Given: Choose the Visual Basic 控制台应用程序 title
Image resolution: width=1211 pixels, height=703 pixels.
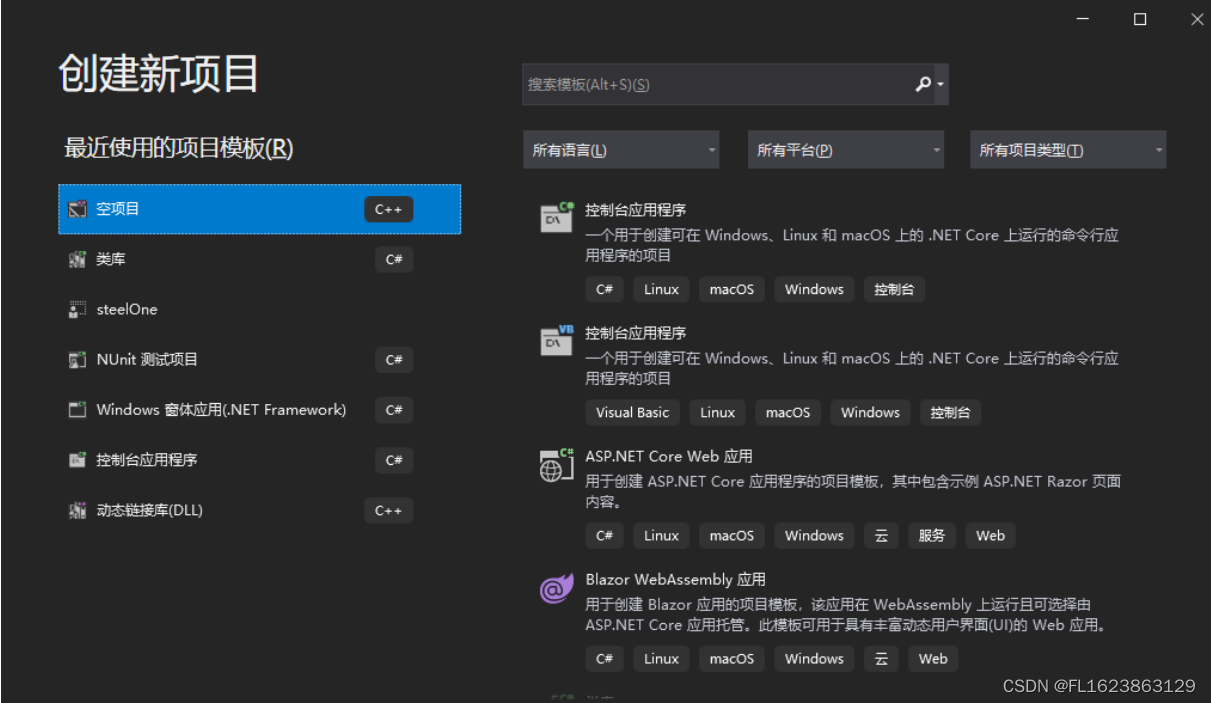Looking at the screenshot, I should click(636, 333).
